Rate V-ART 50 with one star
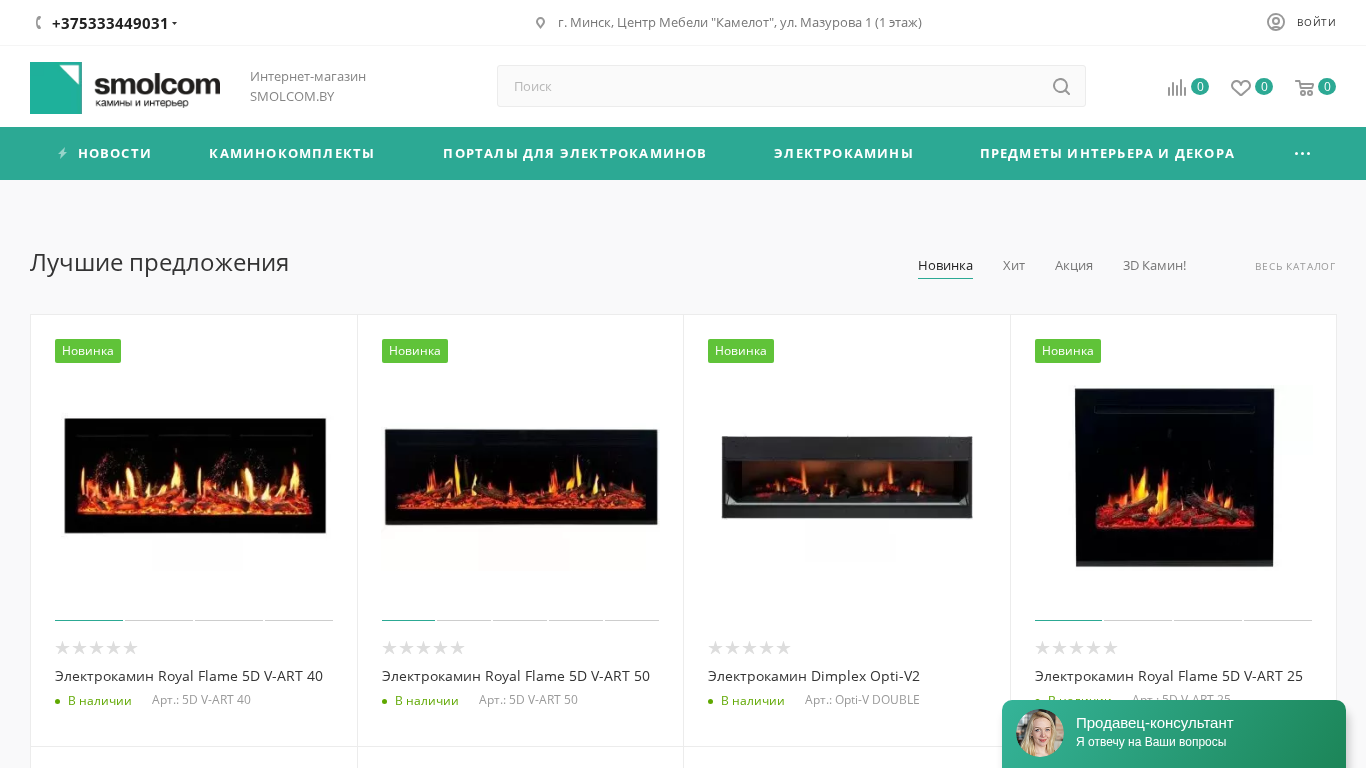The width and height of the screenshot is (1366, 768). point(390,648)
